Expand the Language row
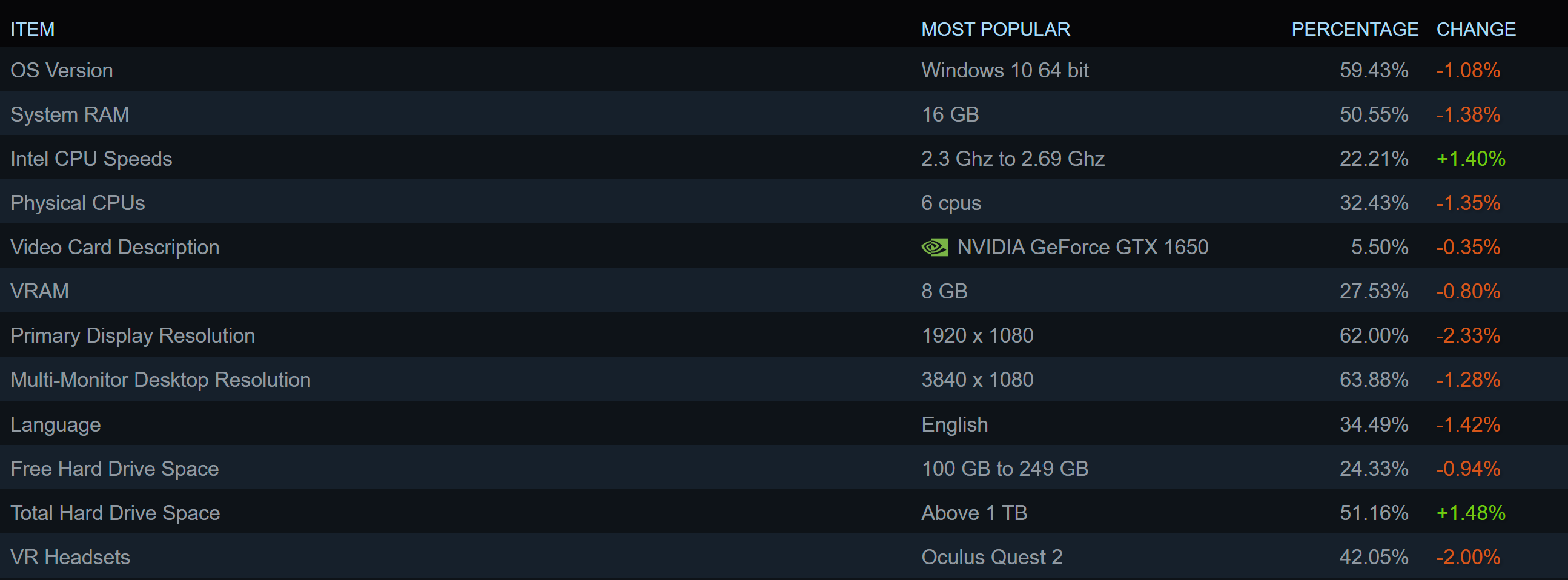The height and width of the screenshot is (580, 1568). [55, 424]
